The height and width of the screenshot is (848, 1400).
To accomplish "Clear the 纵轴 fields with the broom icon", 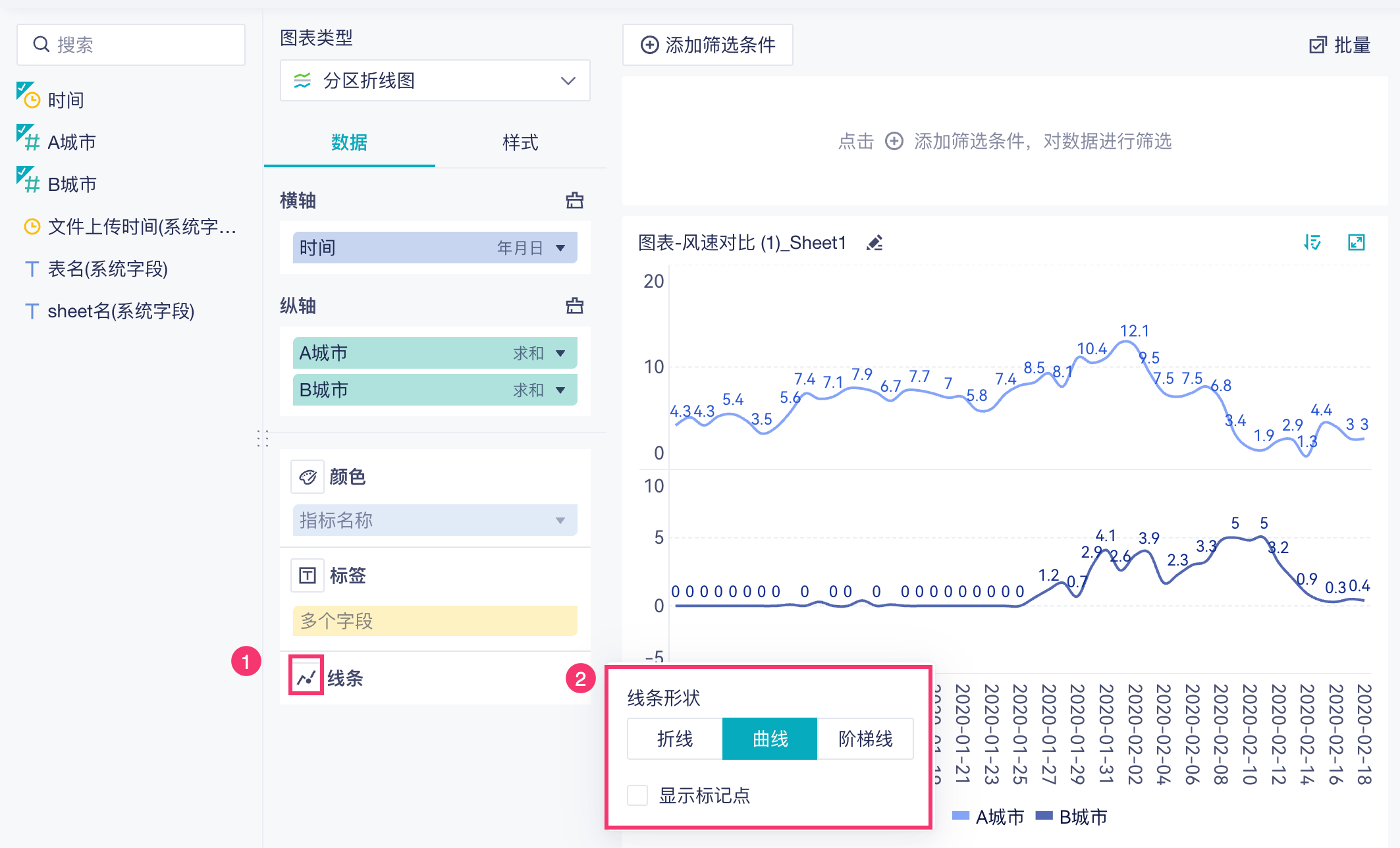I will tap(574, 305).
